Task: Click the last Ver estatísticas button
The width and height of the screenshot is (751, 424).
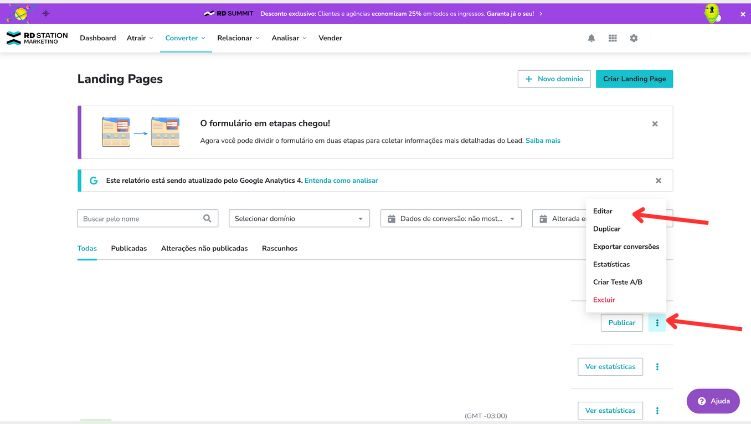Action: (610, 411)
